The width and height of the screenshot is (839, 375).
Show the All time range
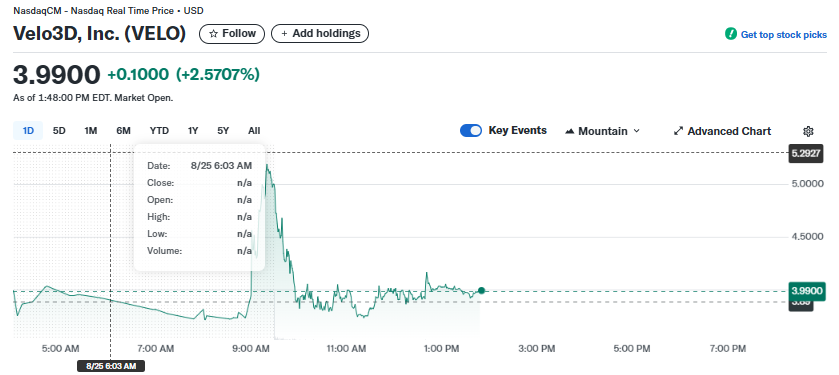pyautogui.click(x=254, y=131)
